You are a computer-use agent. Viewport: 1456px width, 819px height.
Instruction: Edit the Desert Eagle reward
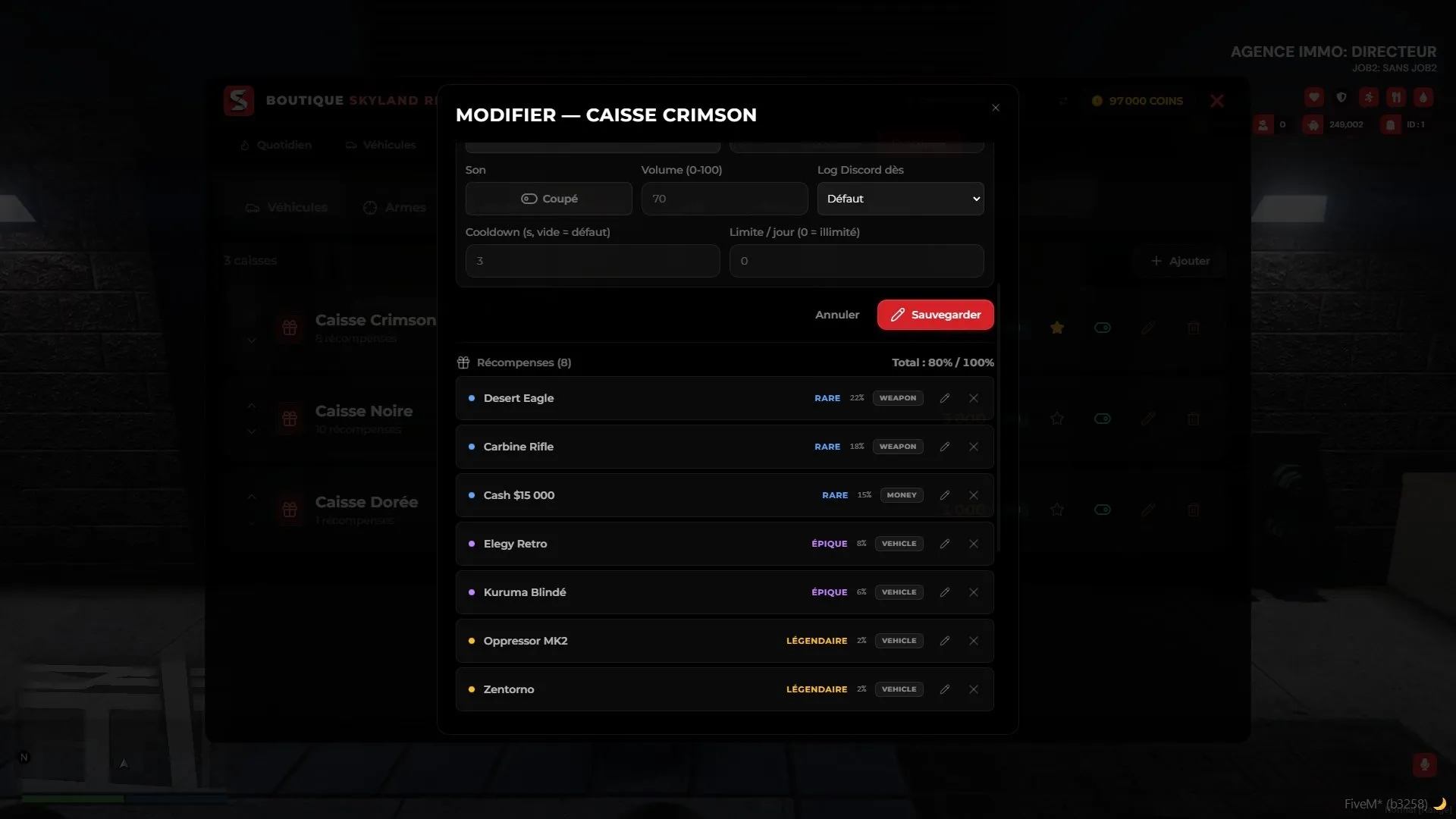tap(945, 398)
